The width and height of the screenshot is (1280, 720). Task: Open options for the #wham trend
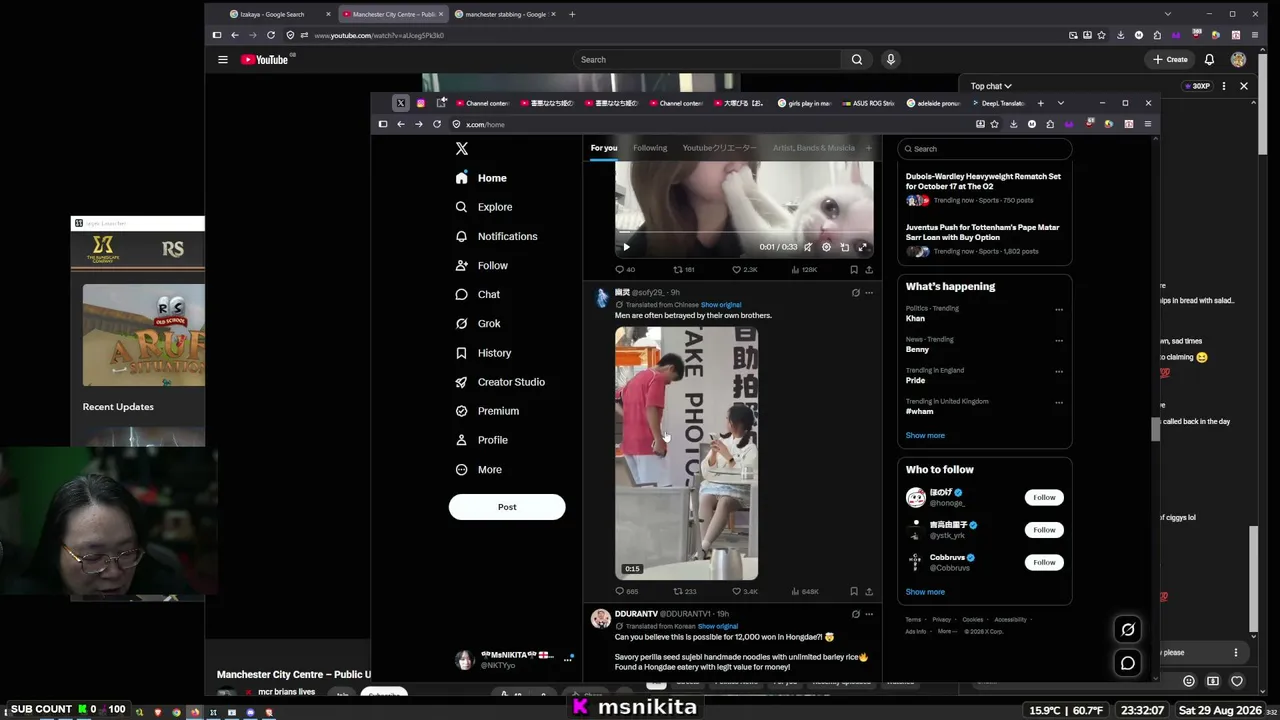[1059, 402]
